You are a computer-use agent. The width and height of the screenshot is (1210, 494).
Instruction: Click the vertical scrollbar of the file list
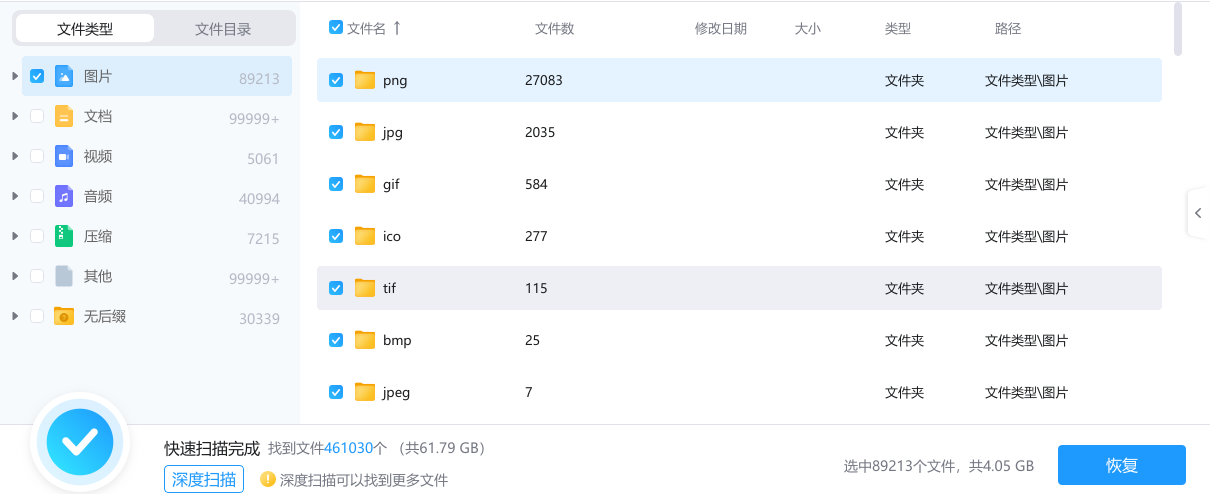1178,28
